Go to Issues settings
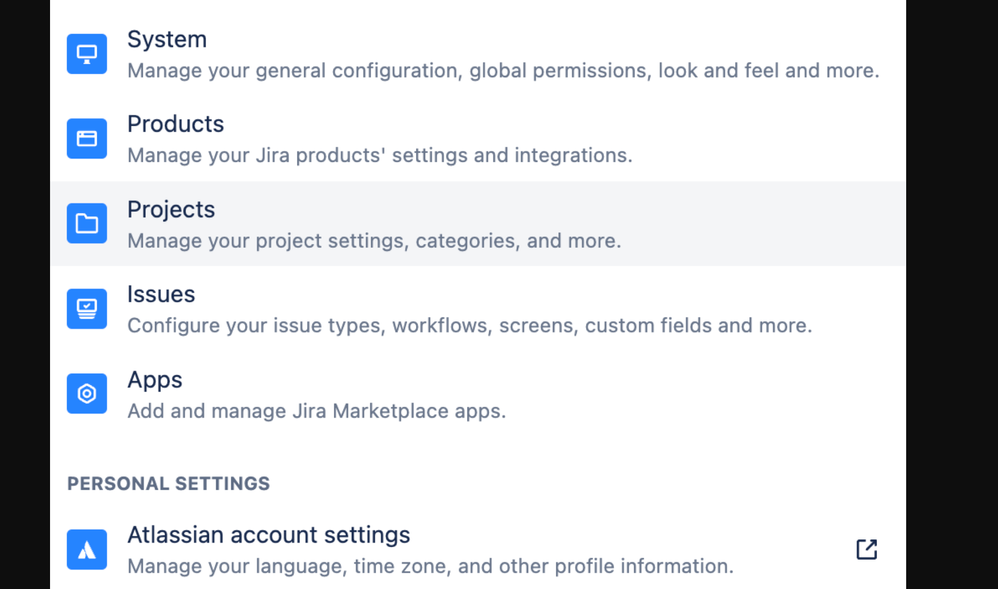998x589 pixels. point(161,294)
